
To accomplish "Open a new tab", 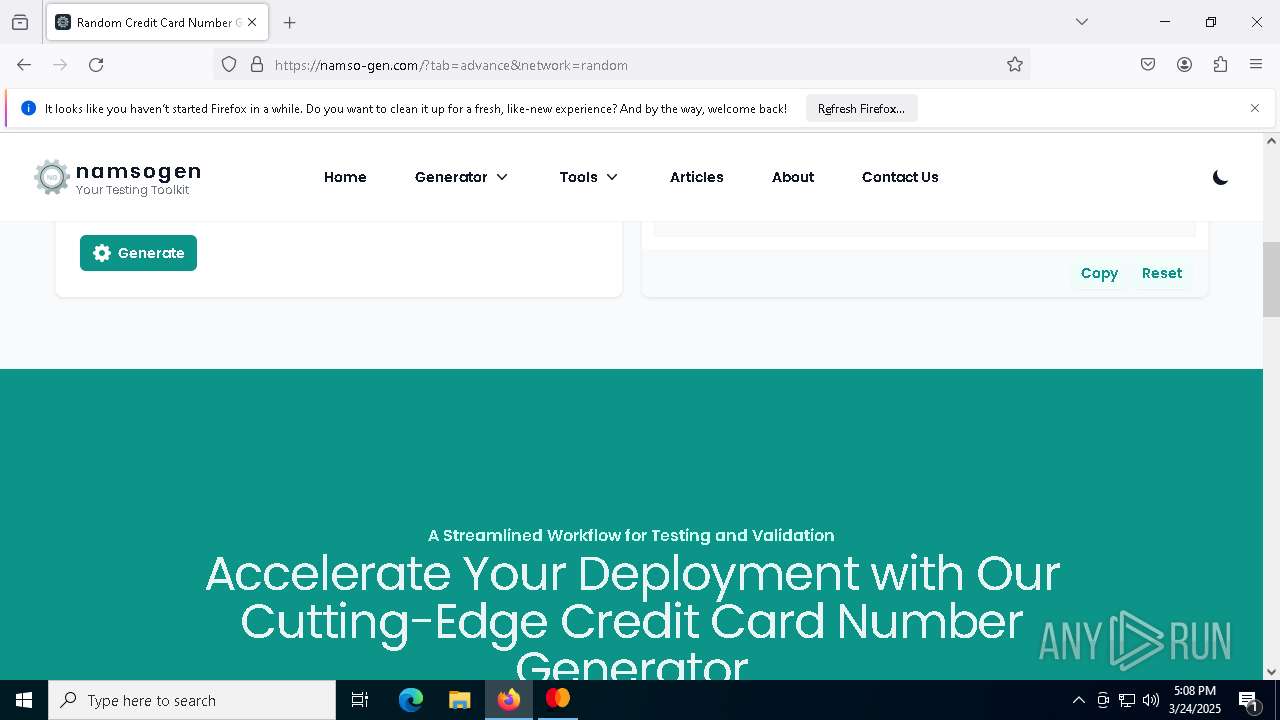I will [x=290, y=22].
